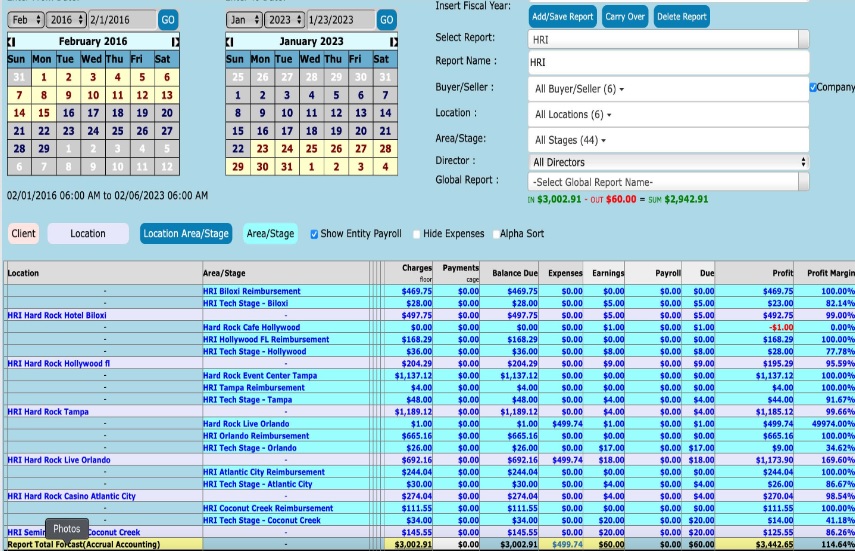The image size is (855, 551).
Task: Click GO next to 2/1/2016 date
Action: pyautogui.click(x=168, y=20)
